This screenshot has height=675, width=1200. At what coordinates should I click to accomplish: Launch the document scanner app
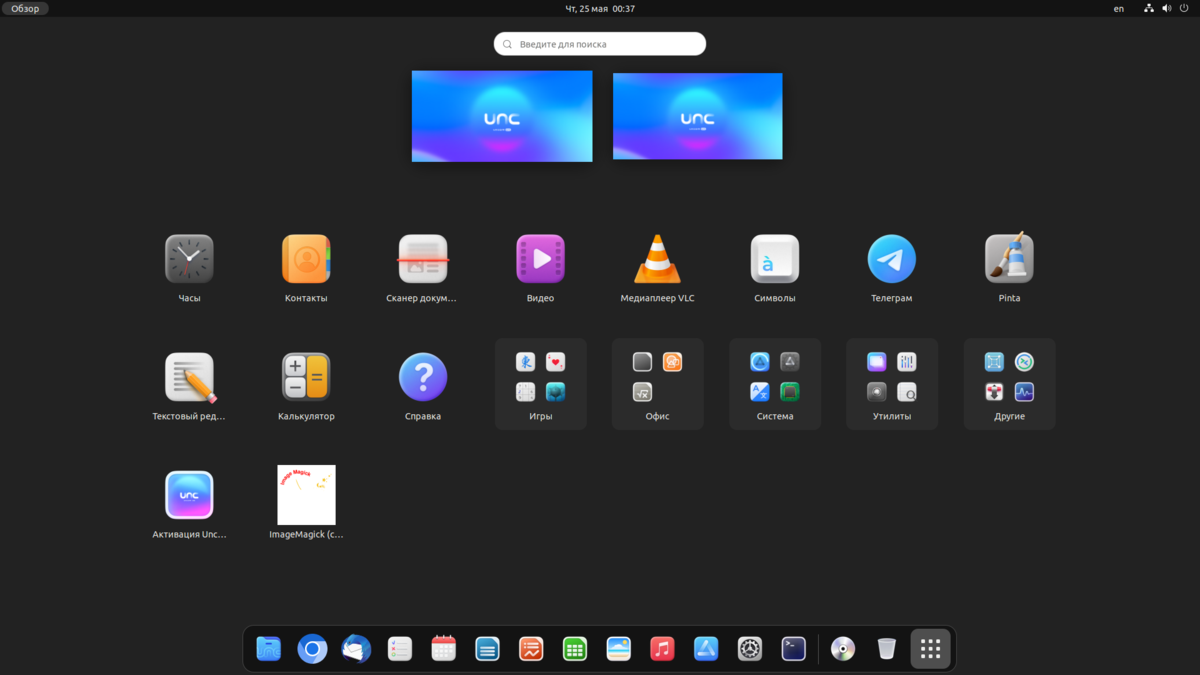[423, 258]
